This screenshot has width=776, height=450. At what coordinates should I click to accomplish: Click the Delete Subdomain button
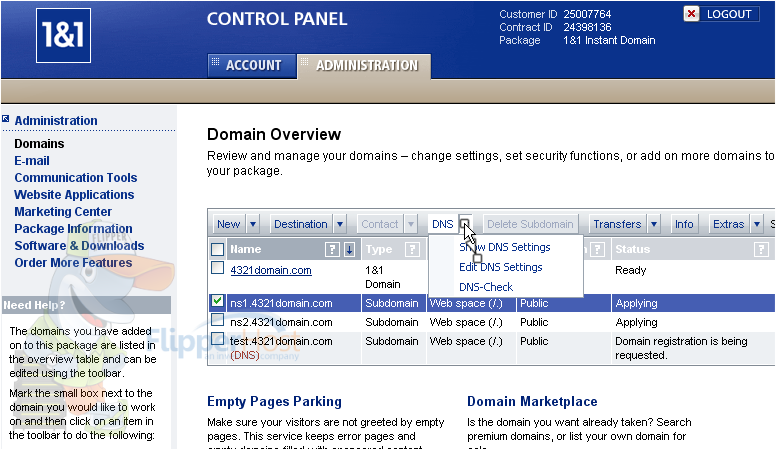coord(530,224)
